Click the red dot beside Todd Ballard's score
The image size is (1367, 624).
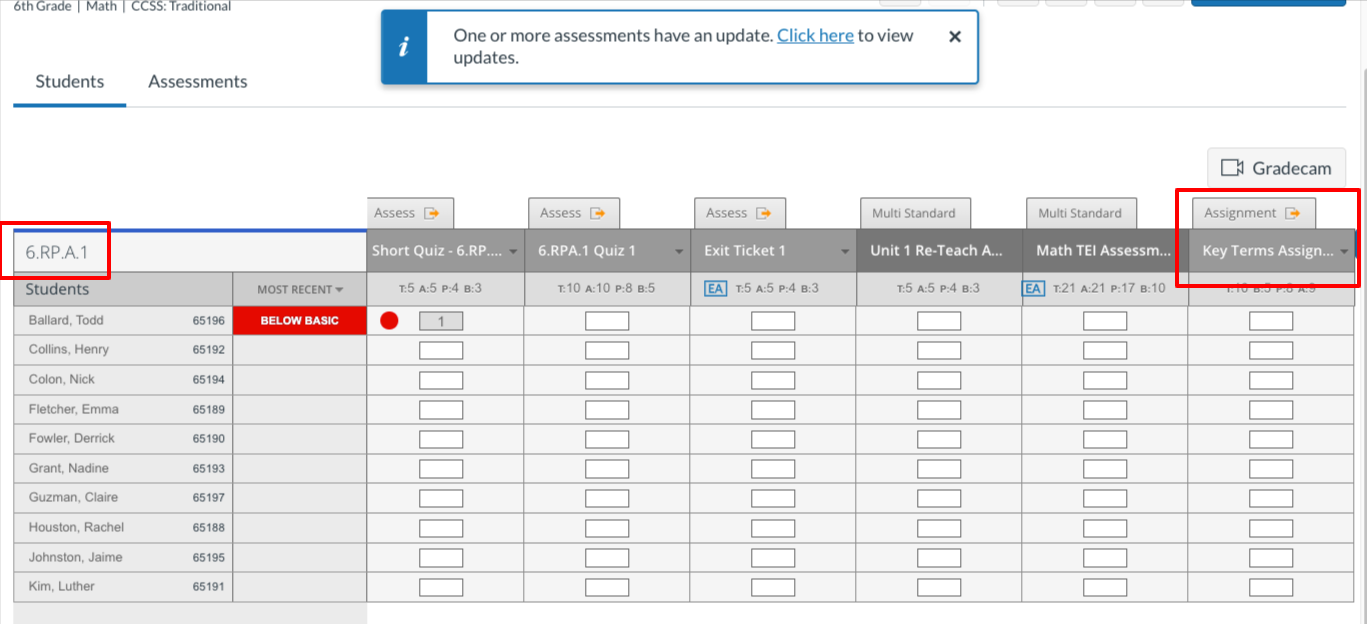(x=389, y=321)
